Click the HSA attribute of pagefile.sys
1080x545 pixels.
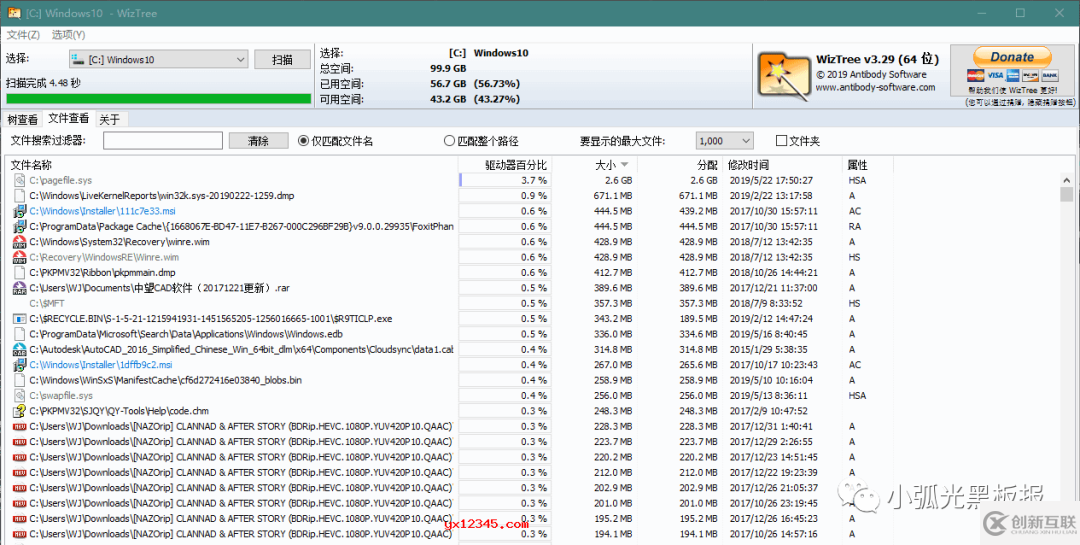coord(858,181)
